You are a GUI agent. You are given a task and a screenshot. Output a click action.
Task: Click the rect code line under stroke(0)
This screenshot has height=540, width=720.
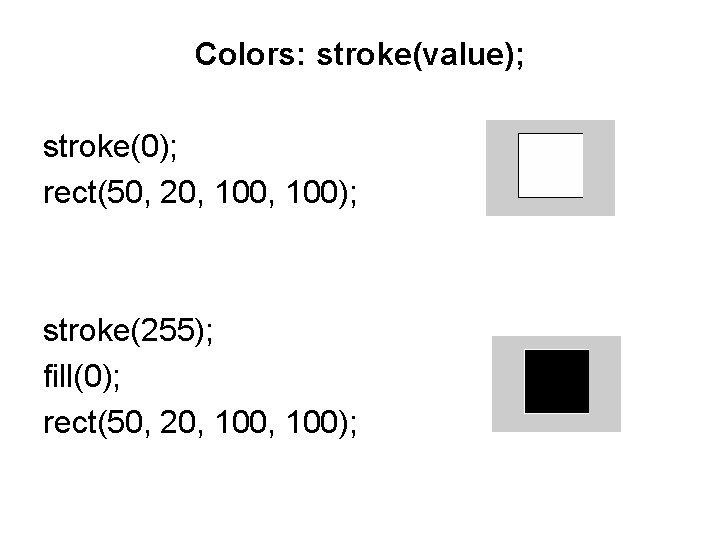pyautogui.click(x=200, y=192)
